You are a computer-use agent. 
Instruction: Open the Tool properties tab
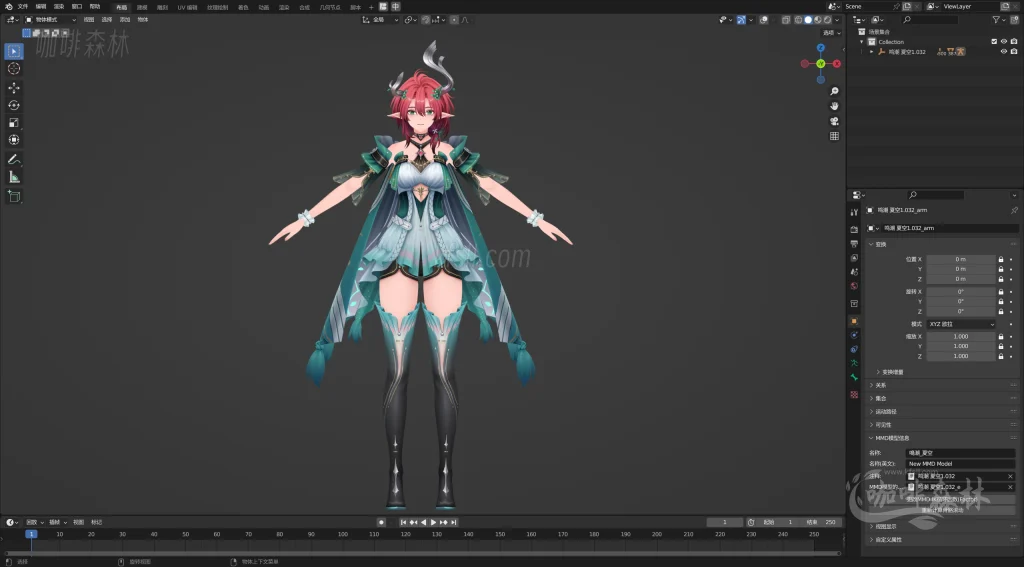pos(854,212)
